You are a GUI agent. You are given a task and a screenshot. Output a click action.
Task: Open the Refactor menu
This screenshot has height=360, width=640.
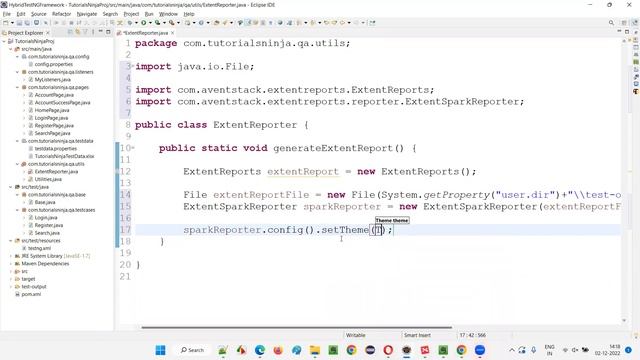62,14
